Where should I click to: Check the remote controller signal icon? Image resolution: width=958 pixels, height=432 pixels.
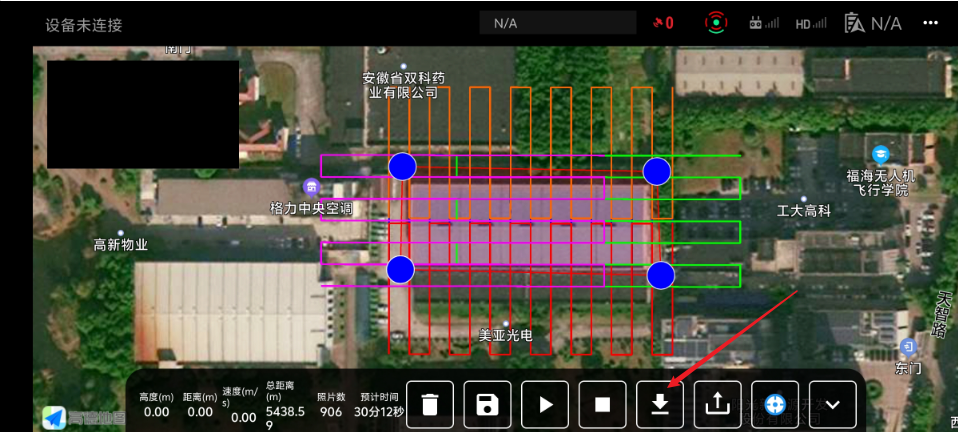click(764, 23)
